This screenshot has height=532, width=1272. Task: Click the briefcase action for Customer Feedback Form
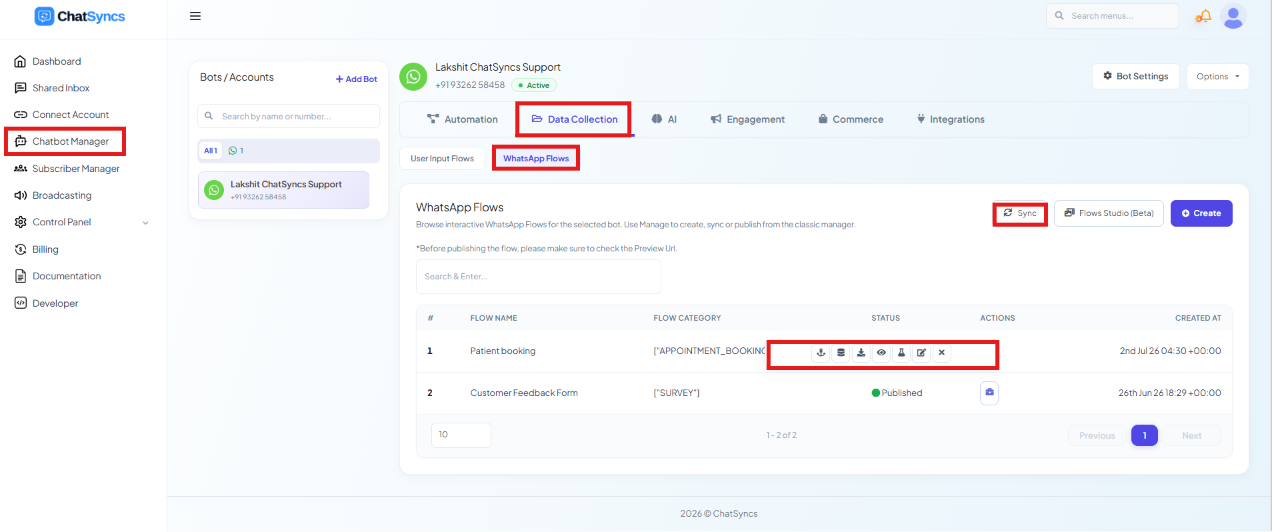pos(990,393)
